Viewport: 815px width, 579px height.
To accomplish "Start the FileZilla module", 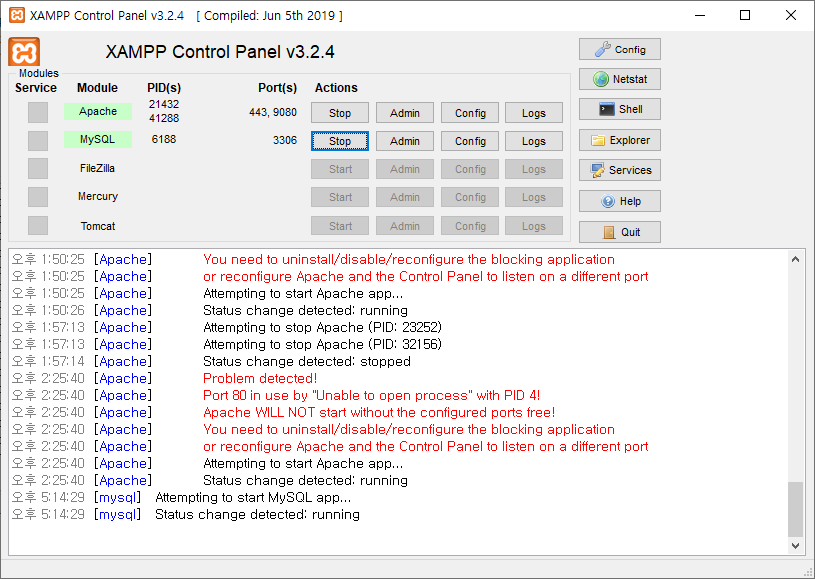I will (340, 169).
